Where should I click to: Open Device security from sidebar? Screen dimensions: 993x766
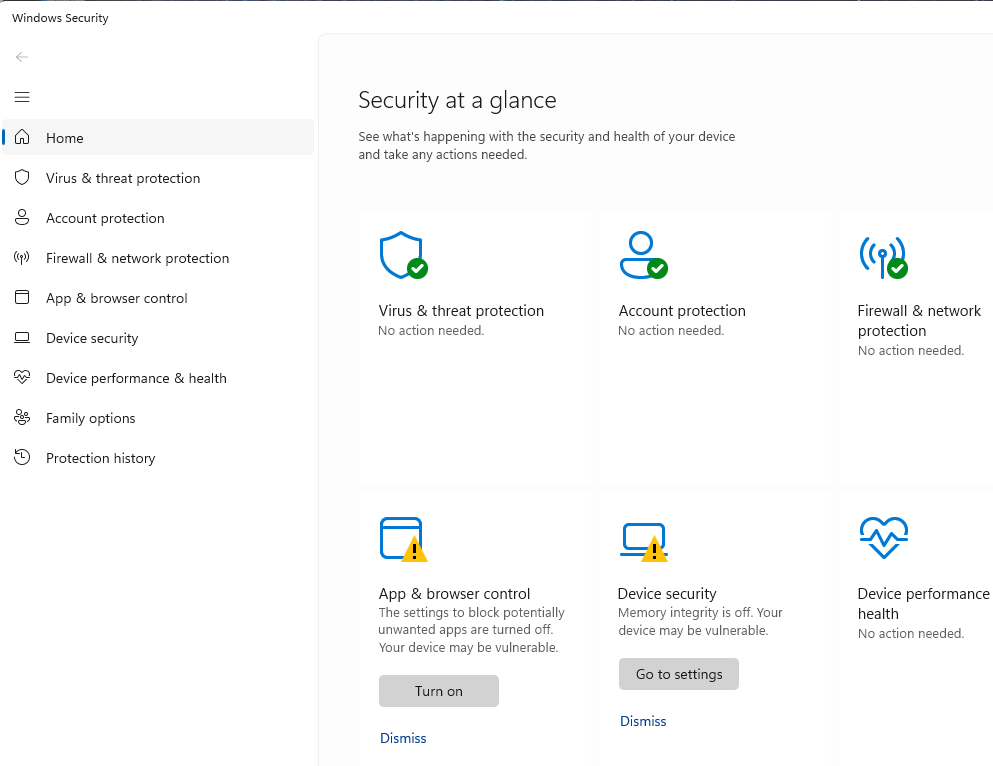point(158,337)
